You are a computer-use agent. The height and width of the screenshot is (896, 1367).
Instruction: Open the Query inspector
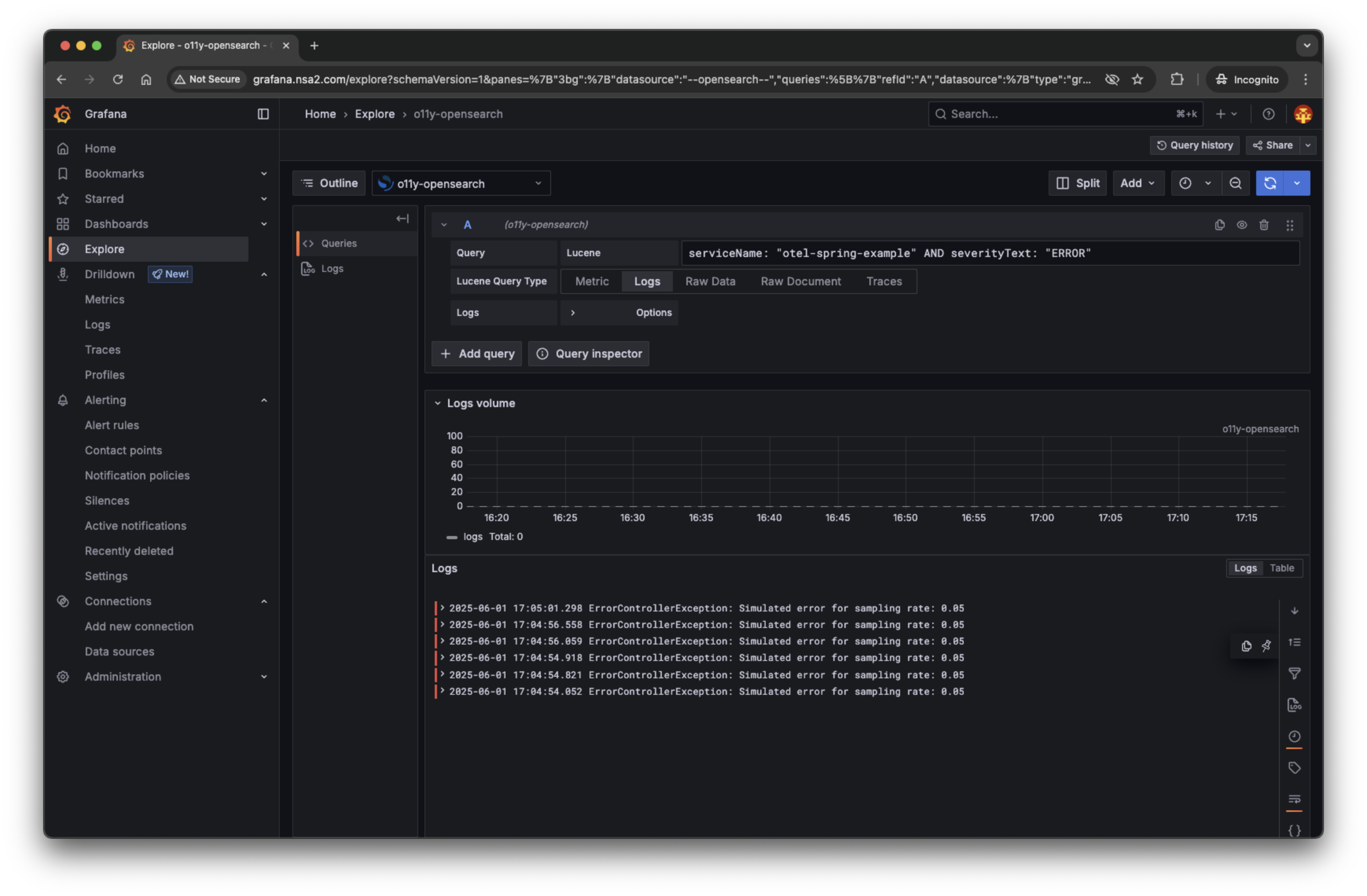tap(588, 354)
